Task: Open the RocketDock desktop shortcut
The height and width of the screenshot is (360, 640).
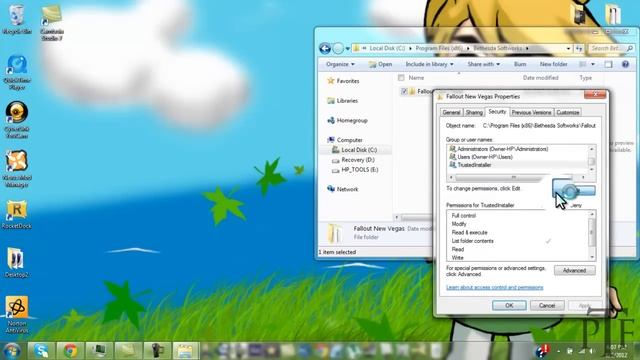Action: pos(17,214)
